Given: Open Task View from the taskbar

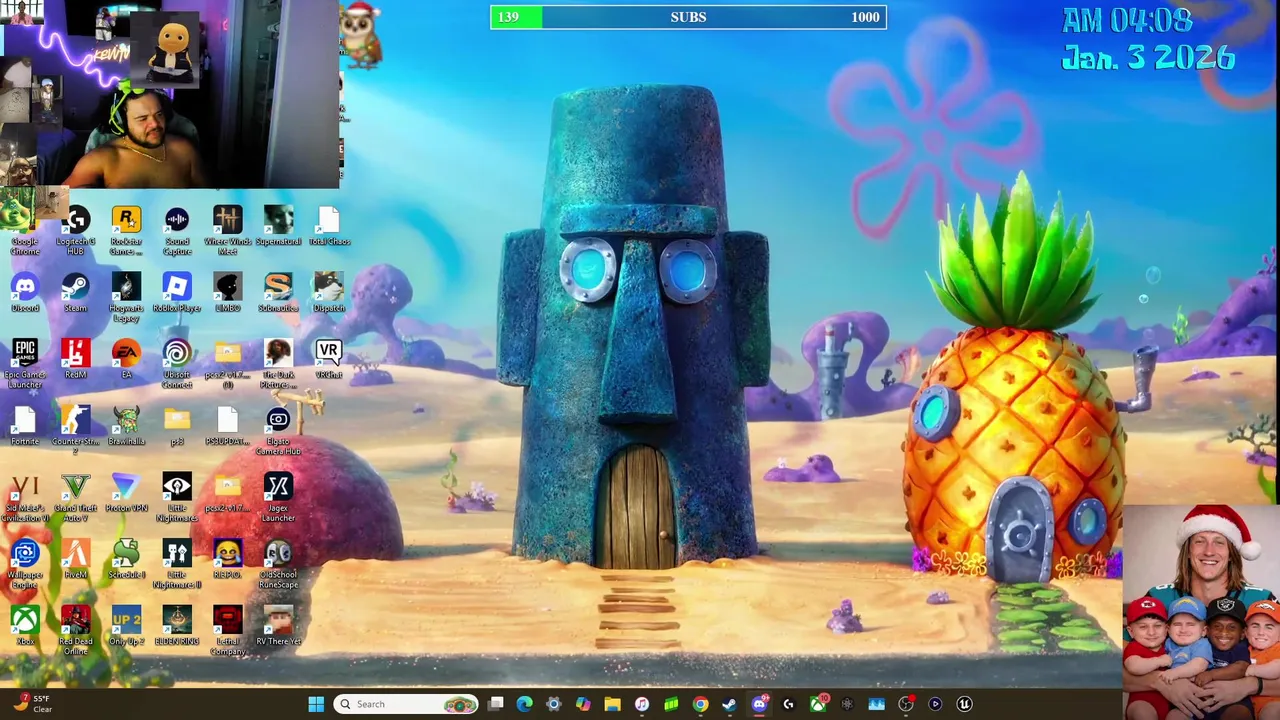Looking at the screenshot, I should click(496, 704).
